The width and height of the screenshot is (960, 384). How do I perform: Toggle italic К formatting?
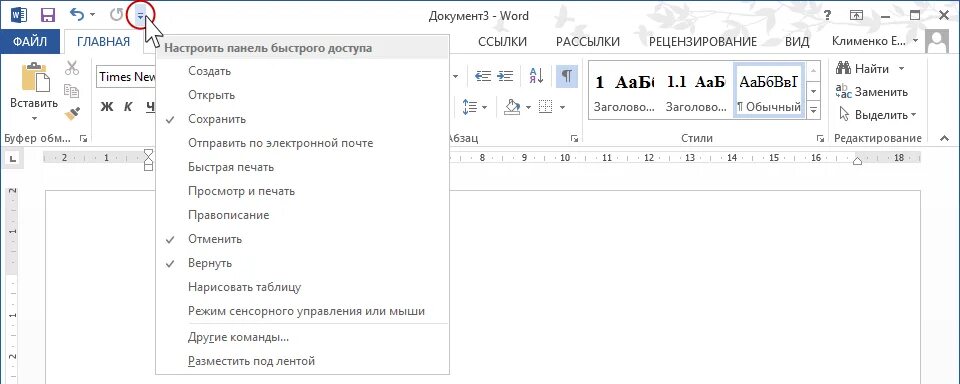coord(128,107)
